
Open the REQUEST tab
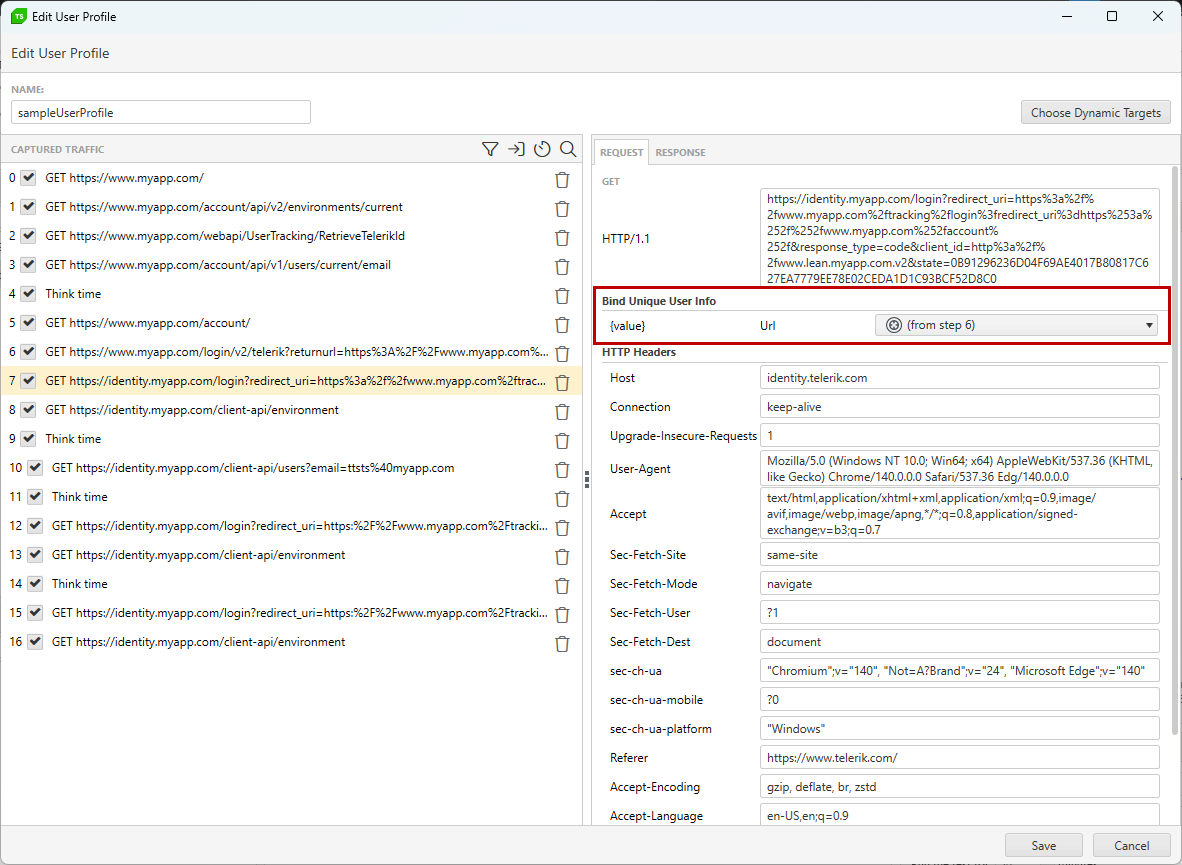coord(621,152)
